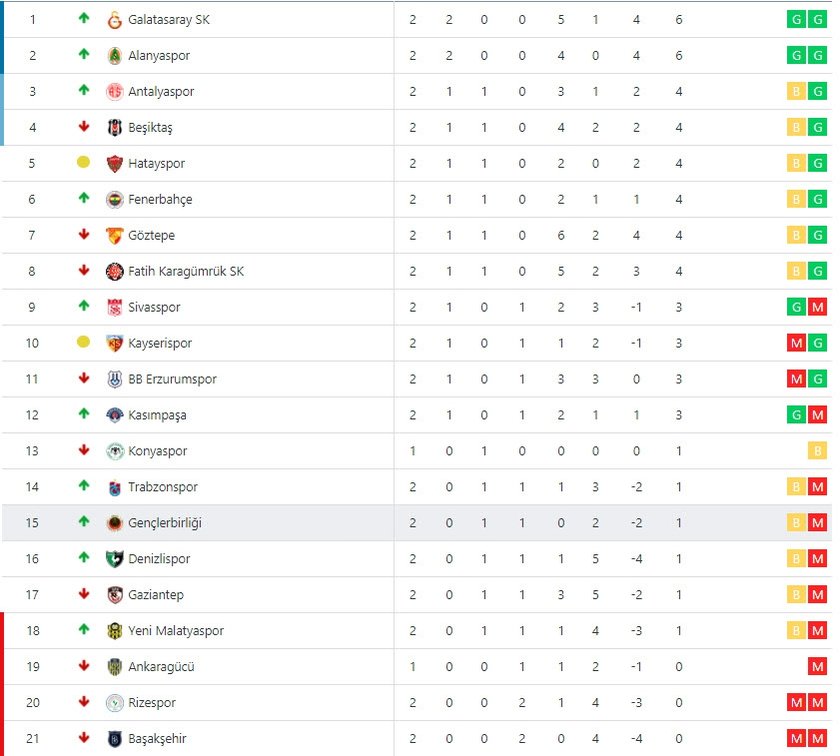
Task: Click the green up arrow beside Antalyaspor
Action: [84, 91]
